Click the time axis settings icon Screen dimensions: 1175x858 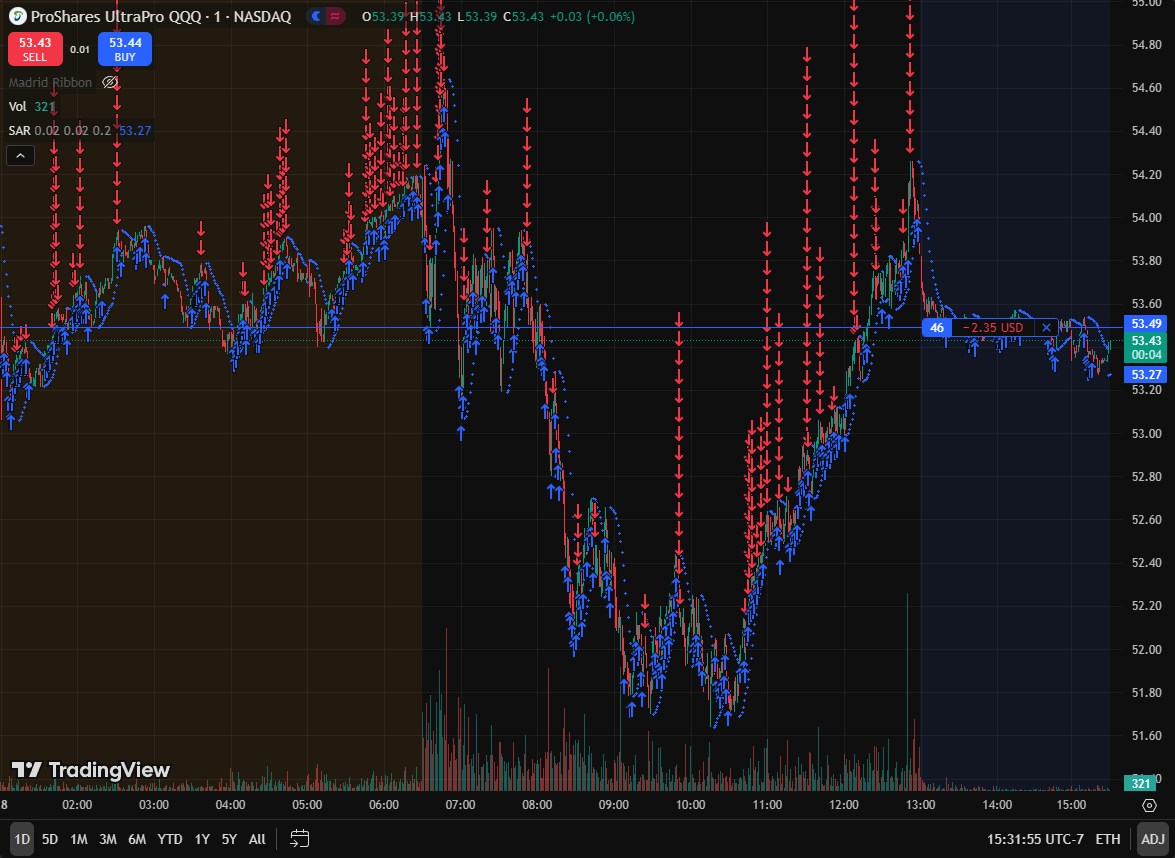tap(1149, 805)
